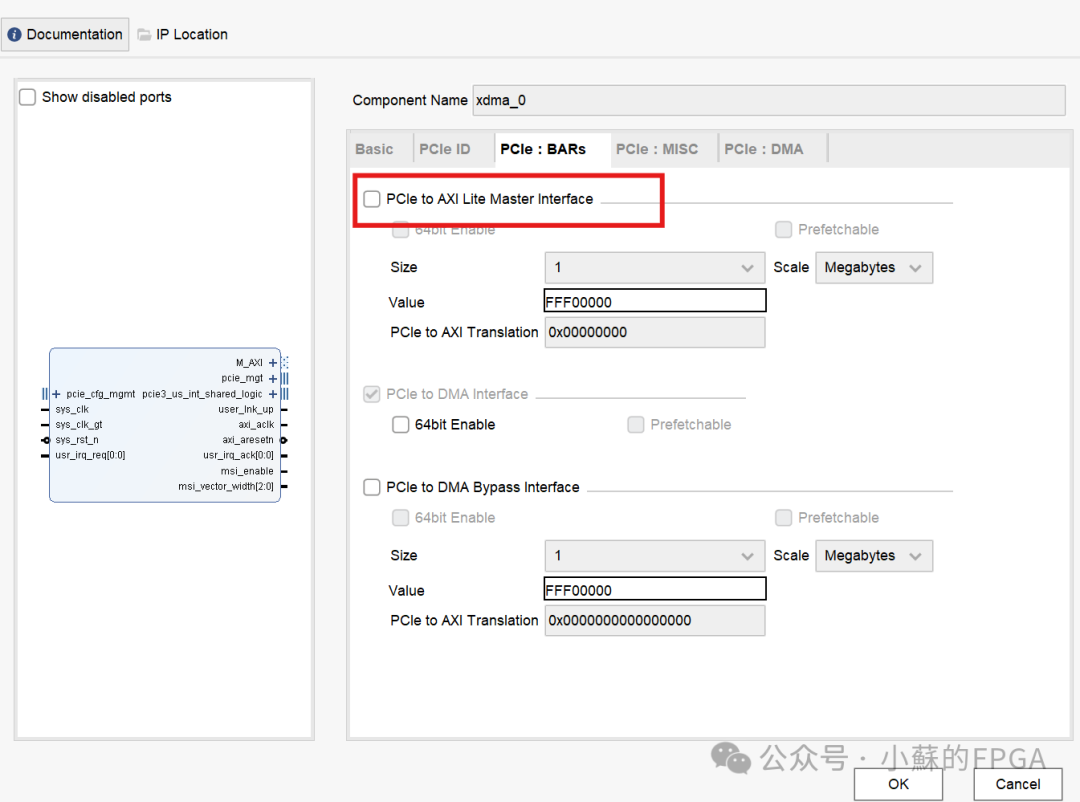Toggle Prefetchable under PCIe to DMA Interface
Screen dimensions: 1080x802
(636, 424)
